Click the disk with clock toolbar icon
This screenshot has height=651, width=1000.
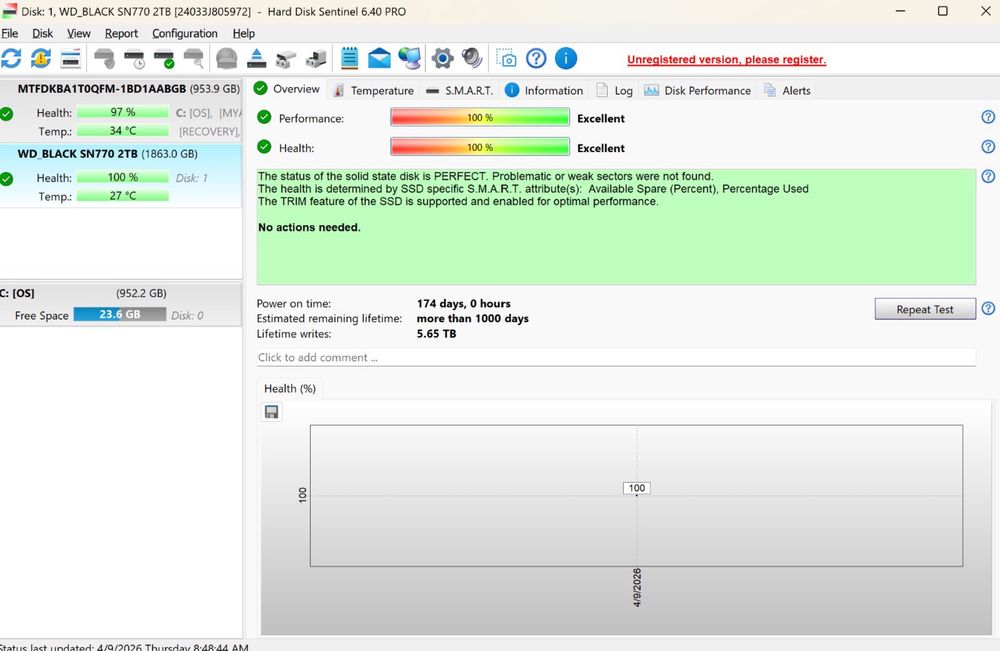tap(135, 59)
